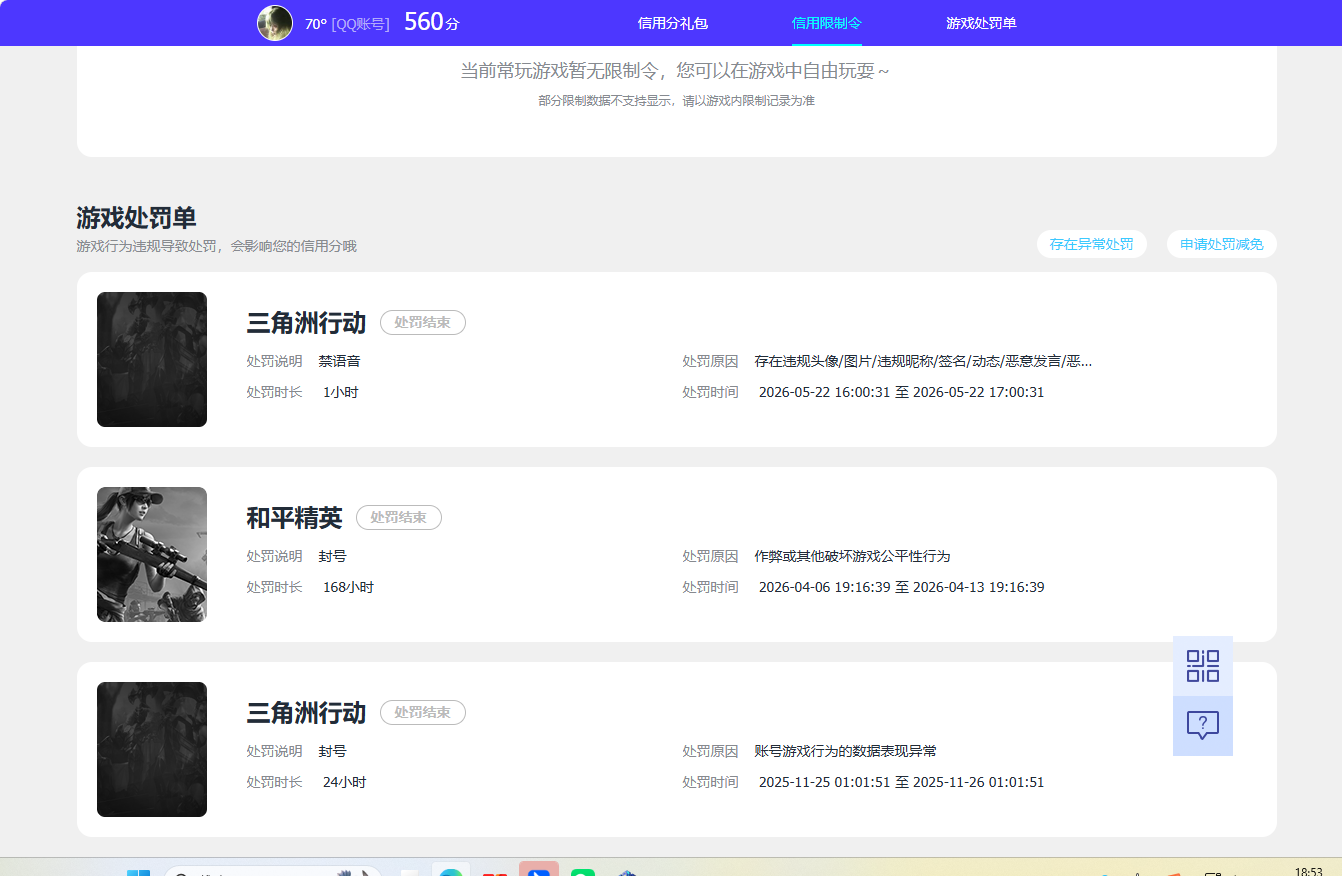Open cover of 三角洲行动 24小时 封号 card
This screenshot has height=876, width=1342.
[152, 749]
